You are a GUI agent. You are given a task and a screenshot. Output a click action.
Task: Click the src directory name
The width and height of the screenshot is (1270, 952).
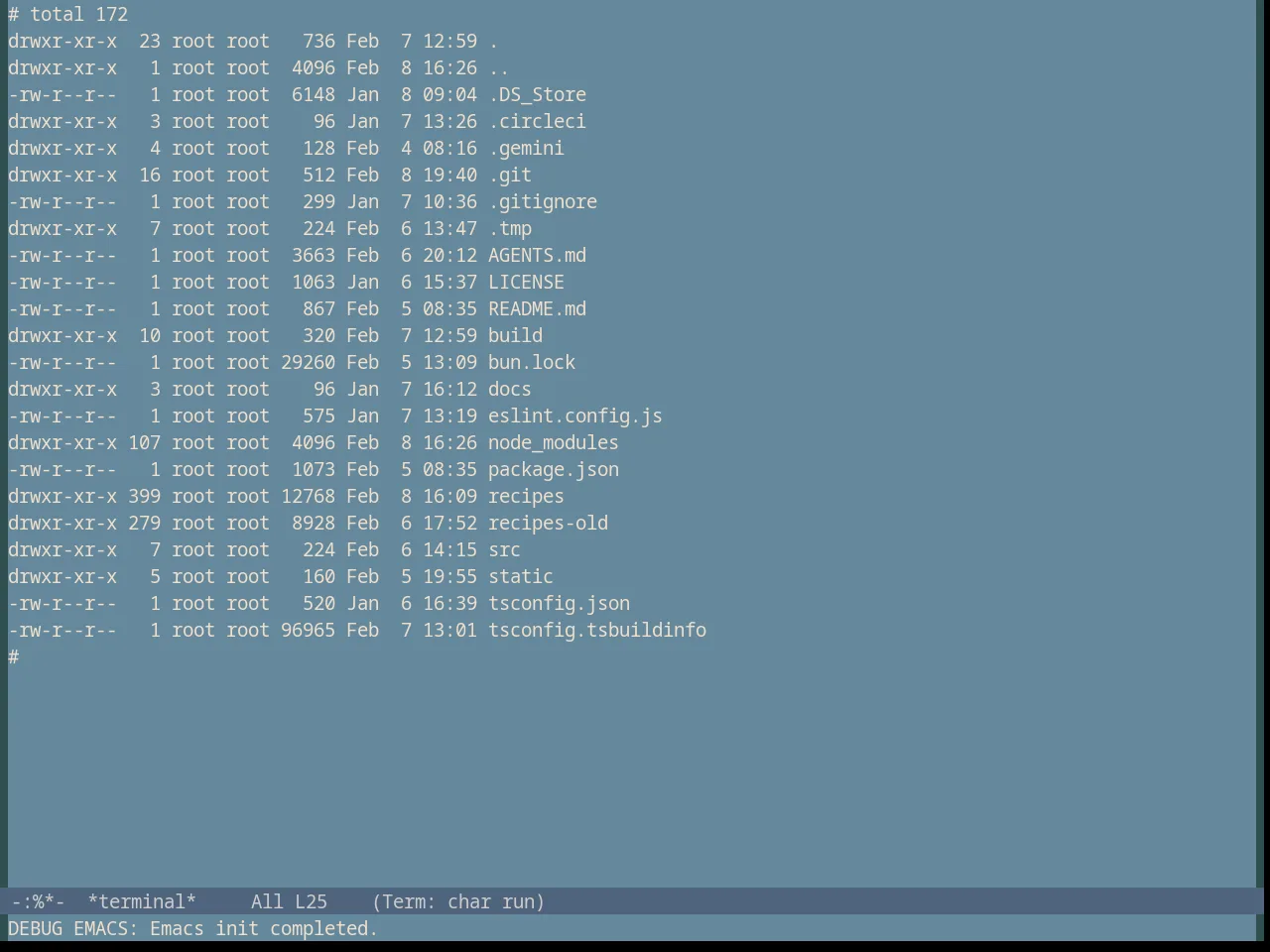pos(504,549)
